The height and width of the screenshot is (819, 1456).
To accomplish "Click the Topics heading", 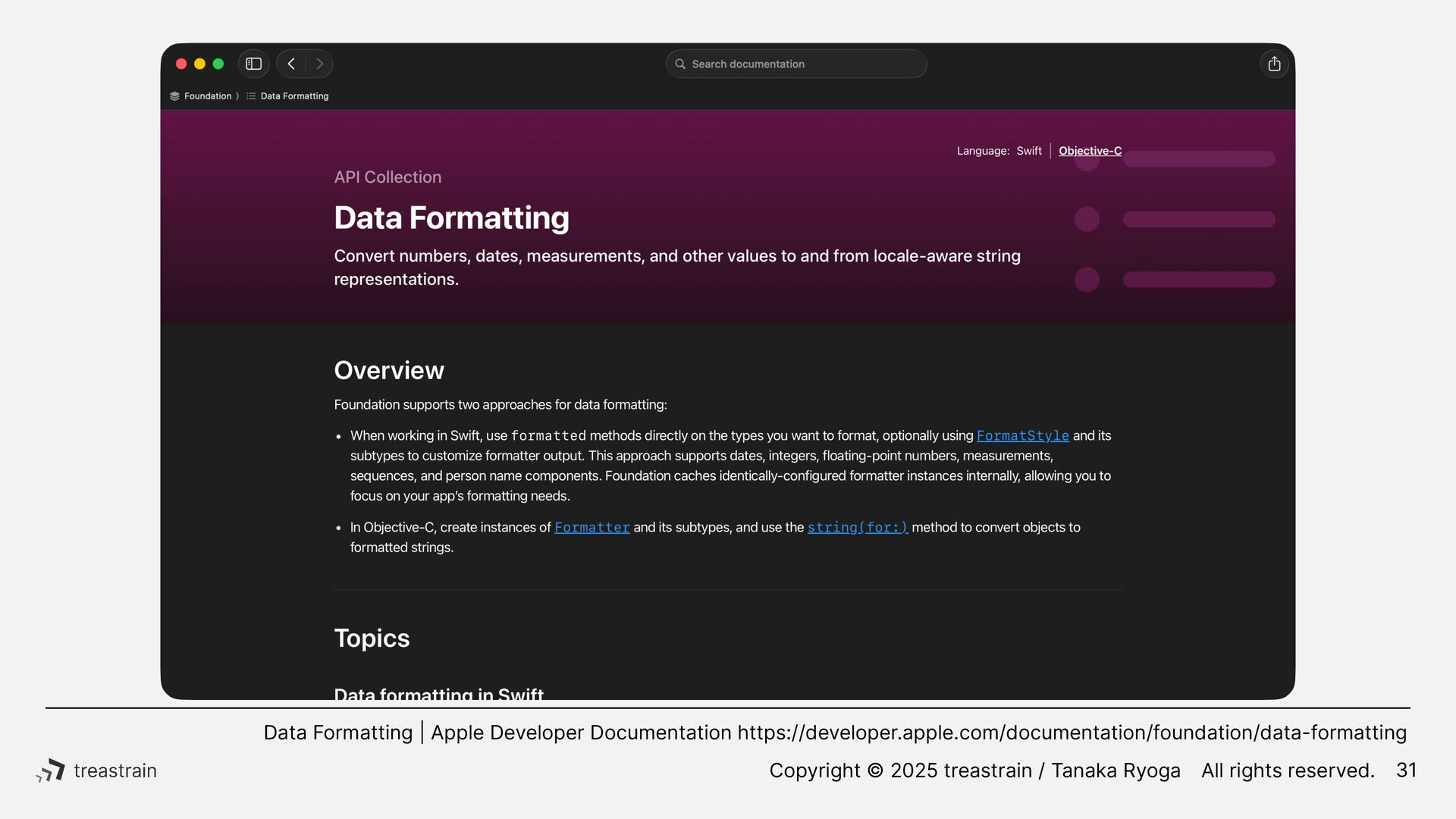I will (x=372, y=639).
